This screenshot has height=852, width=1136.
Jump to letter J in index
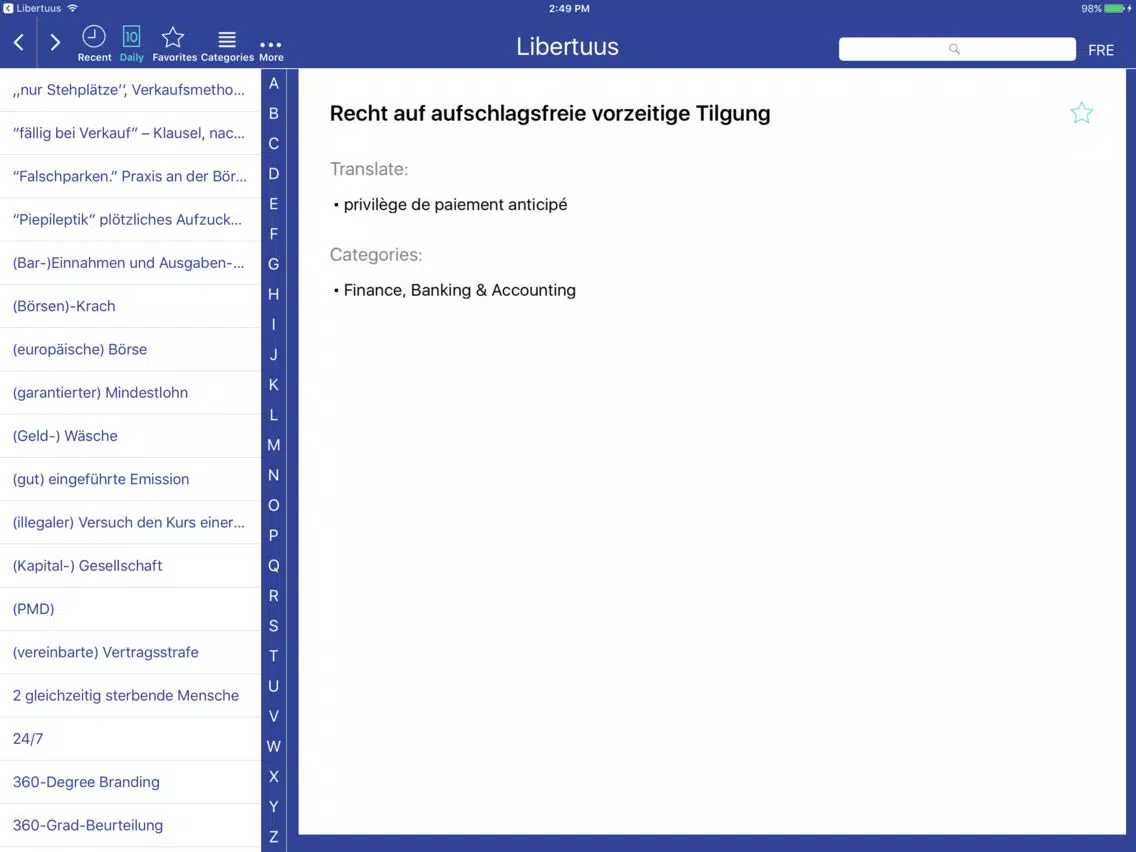tap(274, 354)
